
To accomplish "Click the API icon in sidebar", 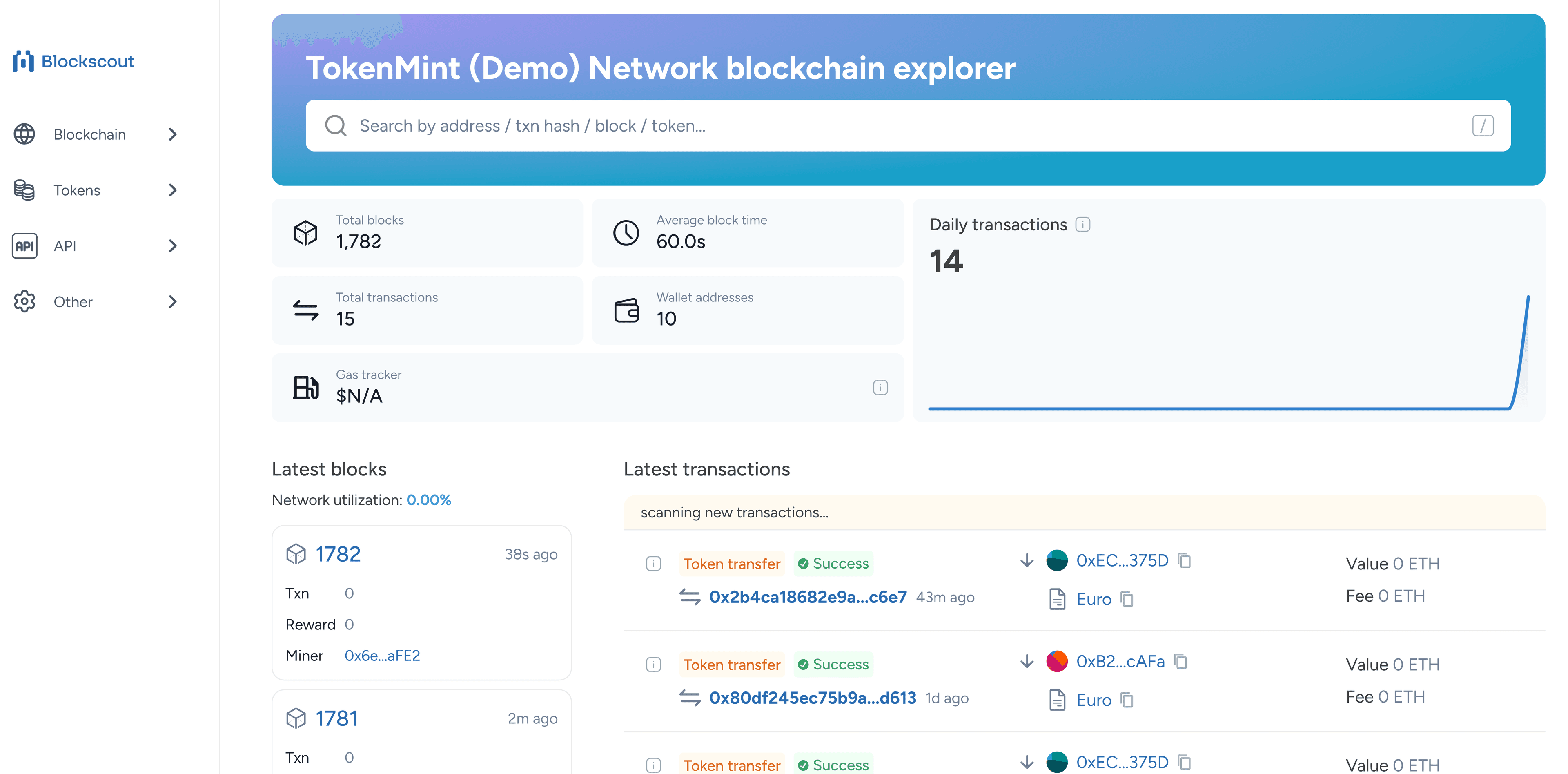I will pos(24,246).
